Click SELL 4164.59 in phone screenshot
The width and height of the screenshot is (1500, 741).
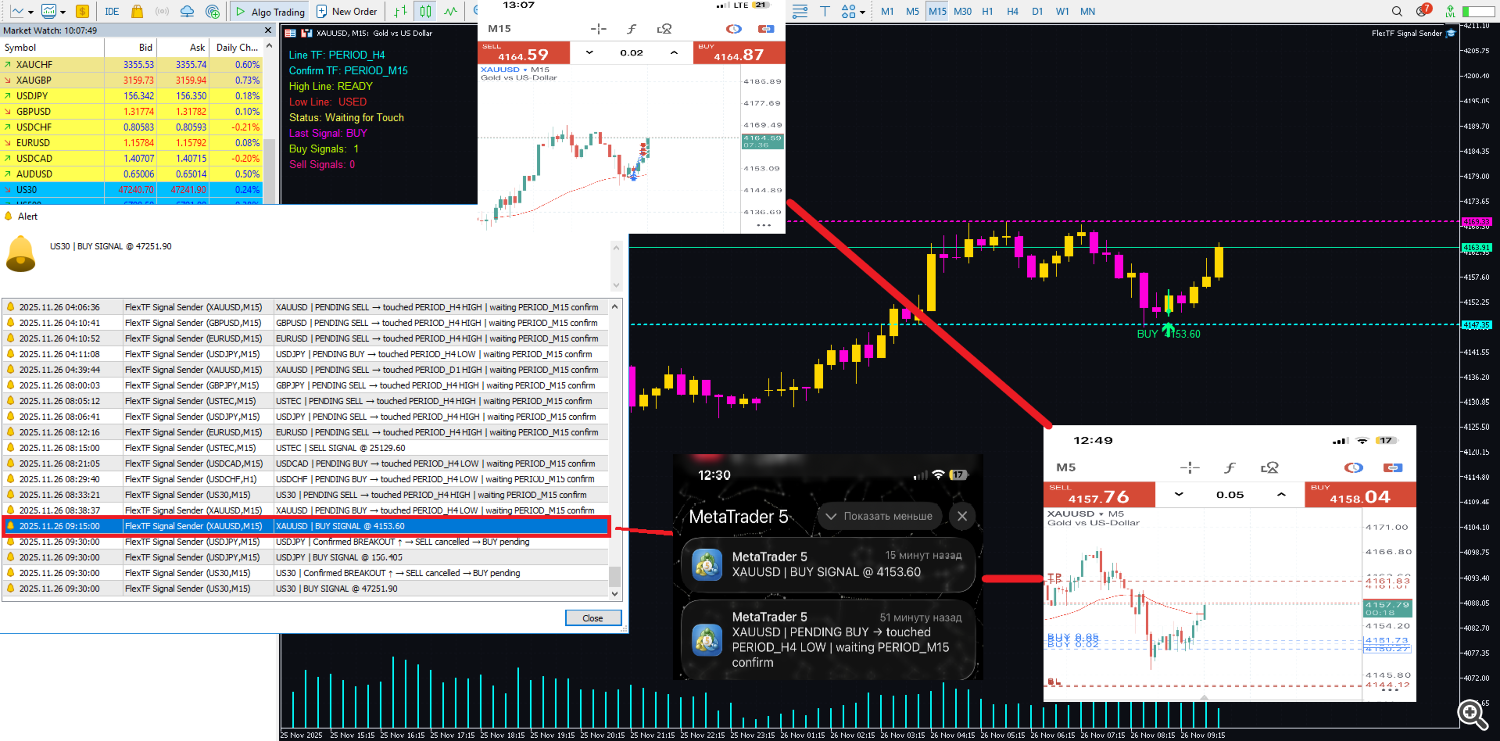(x=525, y=52)
